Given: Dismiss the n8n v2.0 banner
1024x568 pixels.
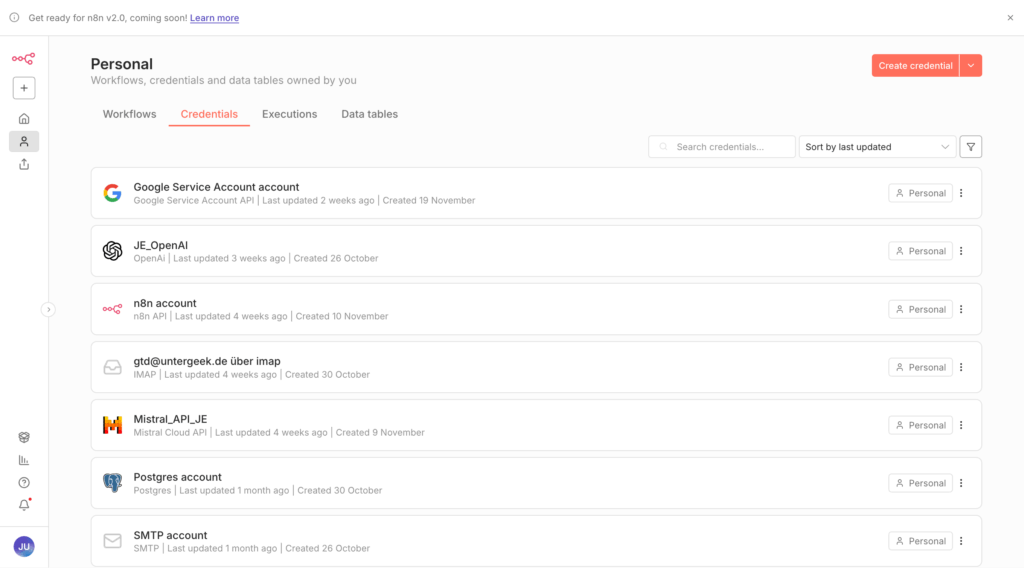Looking at the screenshot, I should 1010,18.
